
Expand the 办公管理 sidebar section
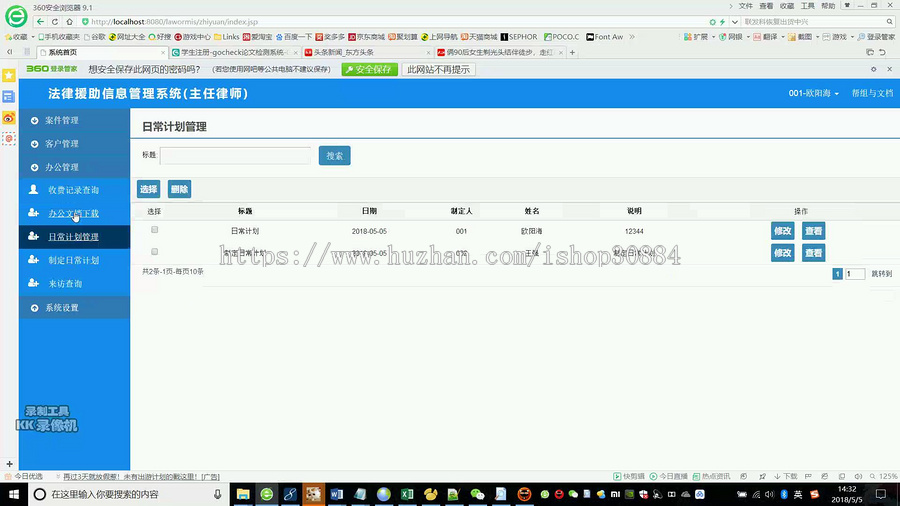75,168
